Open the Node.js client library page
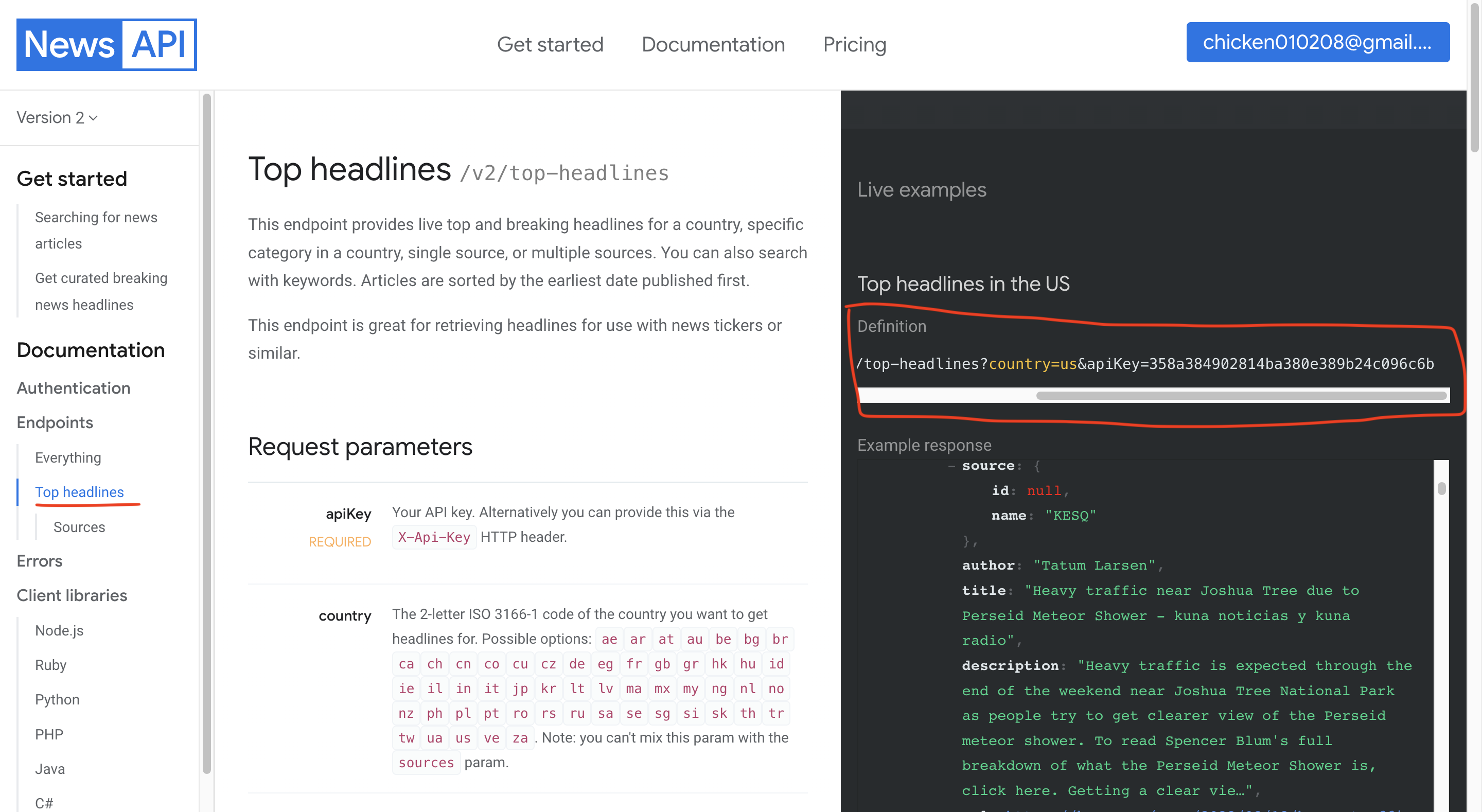The width and height of the screenshot is (1482, 812). 59,630
